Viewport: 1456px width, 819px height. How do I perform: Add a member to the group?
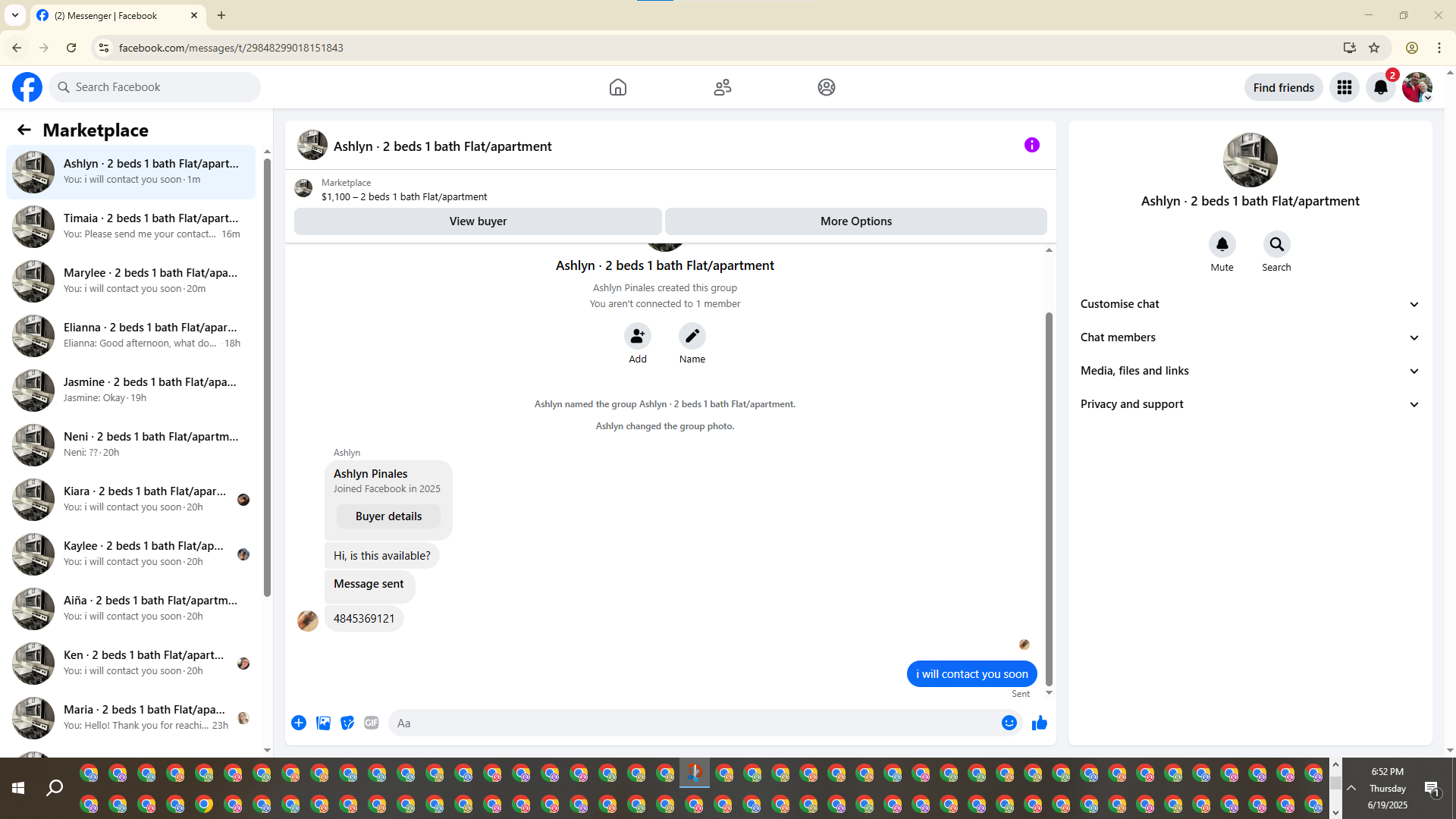(638, 336)
